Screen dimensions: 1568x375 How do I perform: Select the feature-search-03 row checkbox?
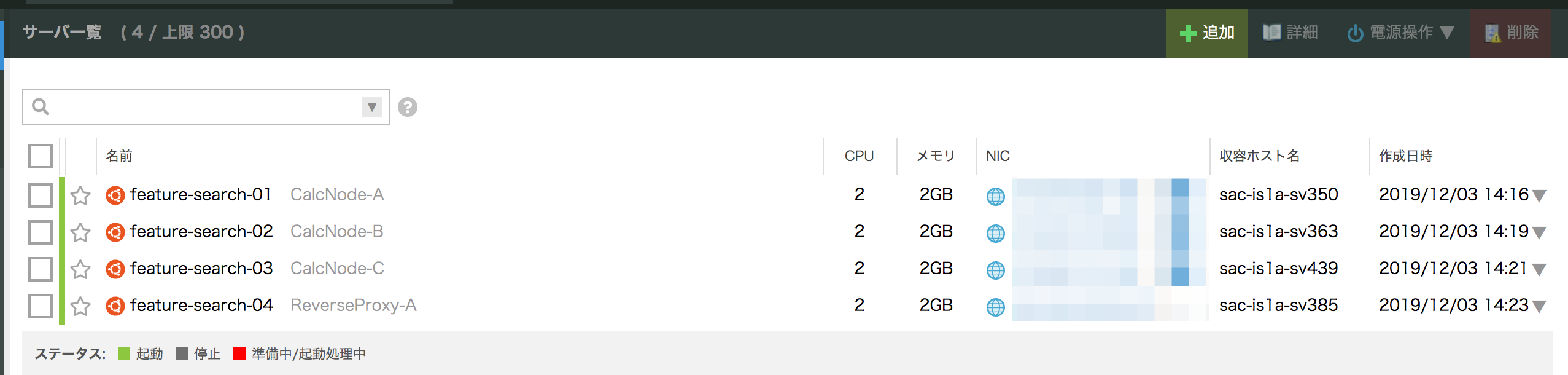tap(41, 269)
